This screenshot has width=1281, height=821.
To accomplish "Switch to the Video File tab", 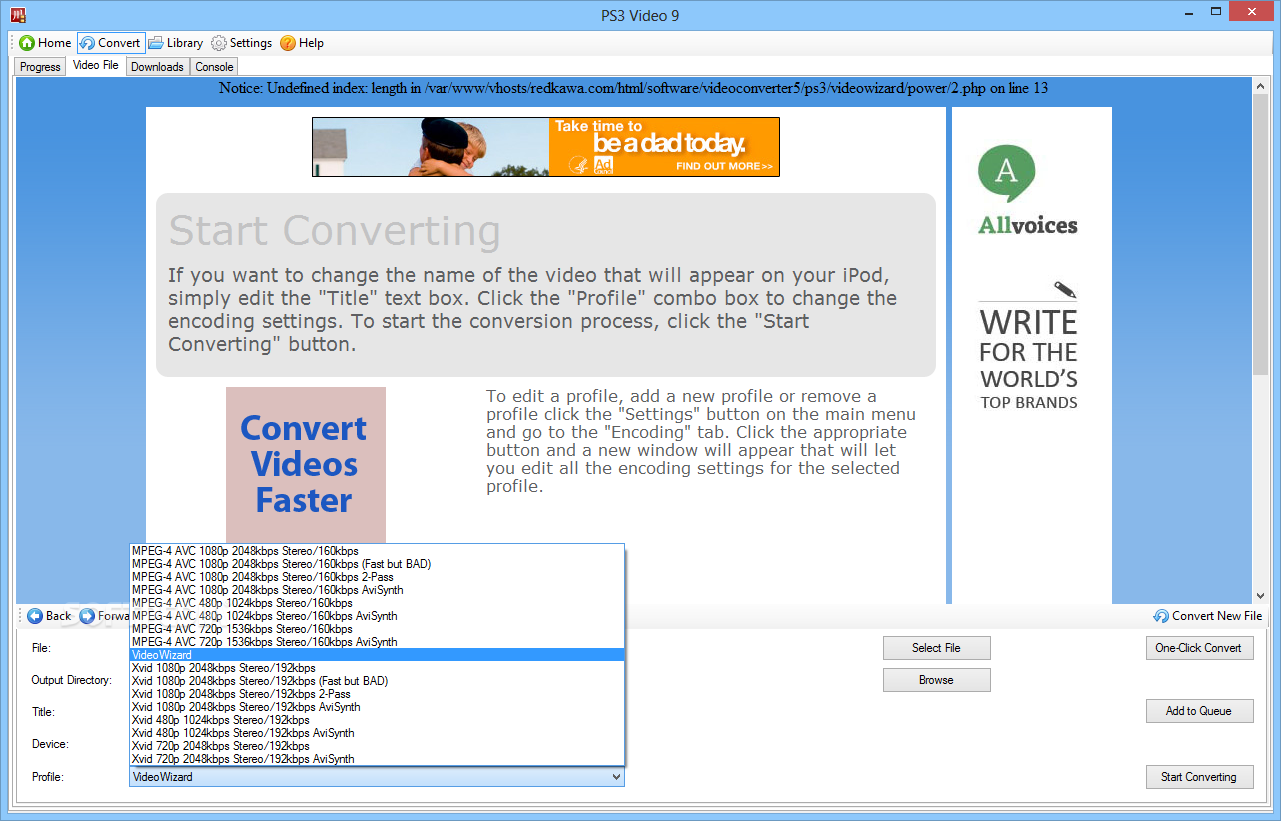I will pyautogui.click(x=96, y=66).
